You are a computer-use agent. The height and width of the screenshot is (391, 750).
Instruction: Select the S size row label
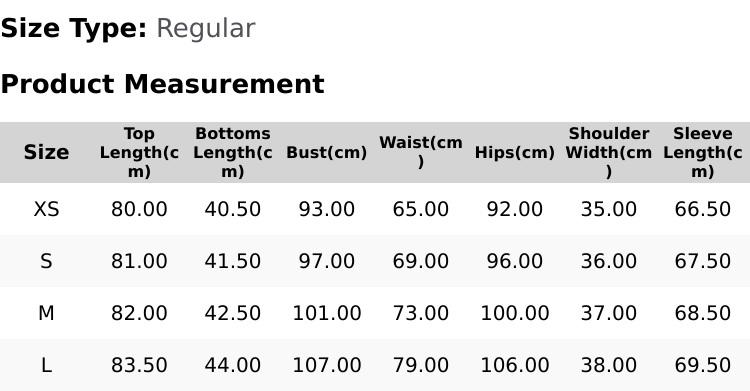click(x=46, y=261)
